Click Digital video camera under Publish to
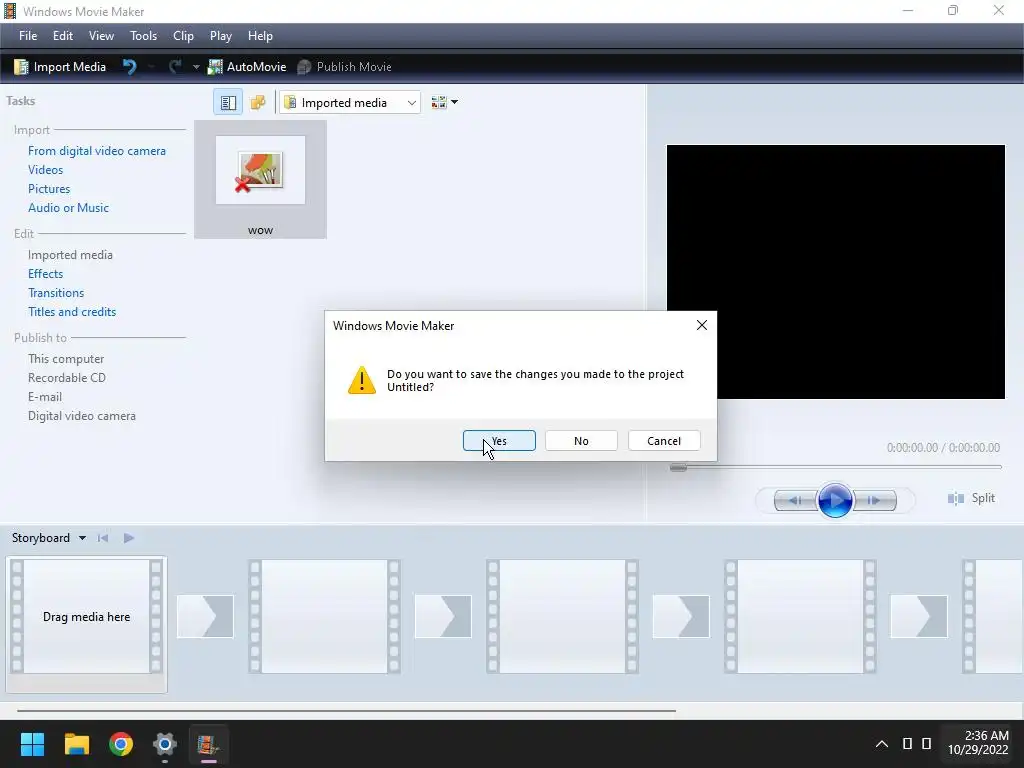Image resolution: width=1024 pixels, height=768 pixels. (82, 415)
